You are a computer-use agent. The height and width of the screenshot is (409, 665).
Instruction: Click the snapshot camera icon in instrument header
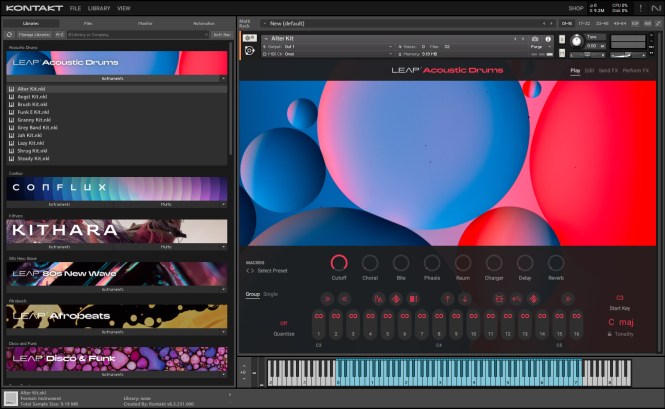click(x=535, y=38)
